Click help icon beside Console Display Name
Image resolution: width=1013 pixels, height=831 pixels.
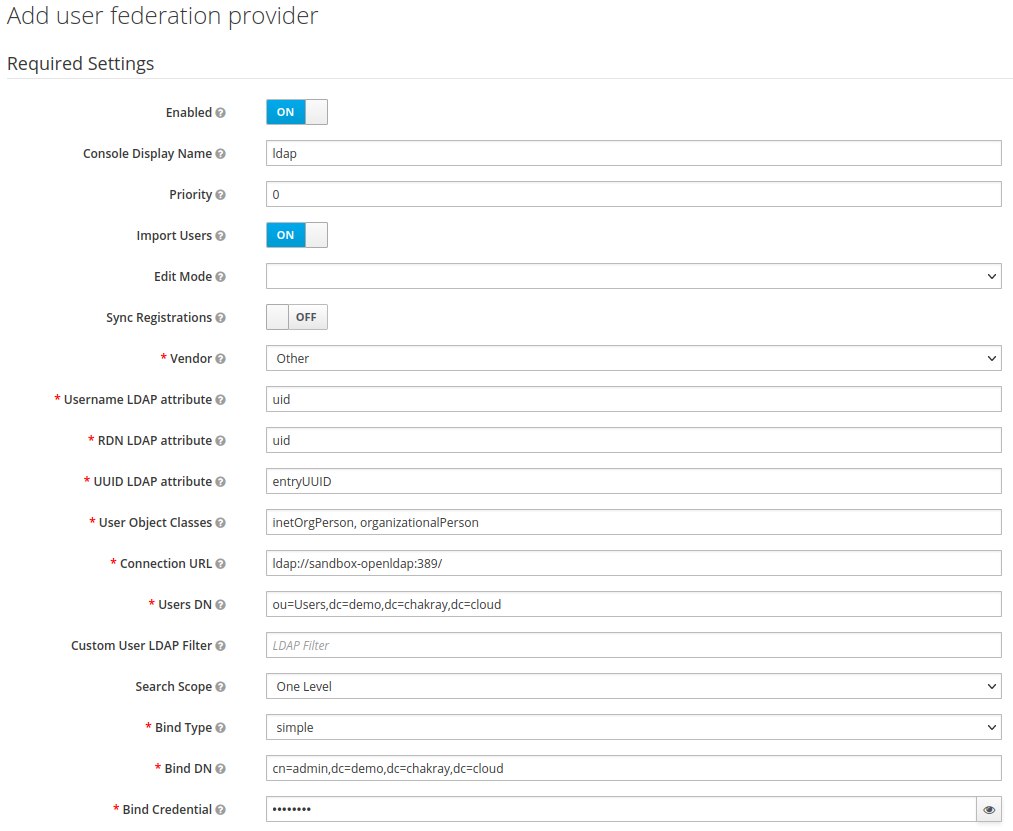[x=220, y=154]
